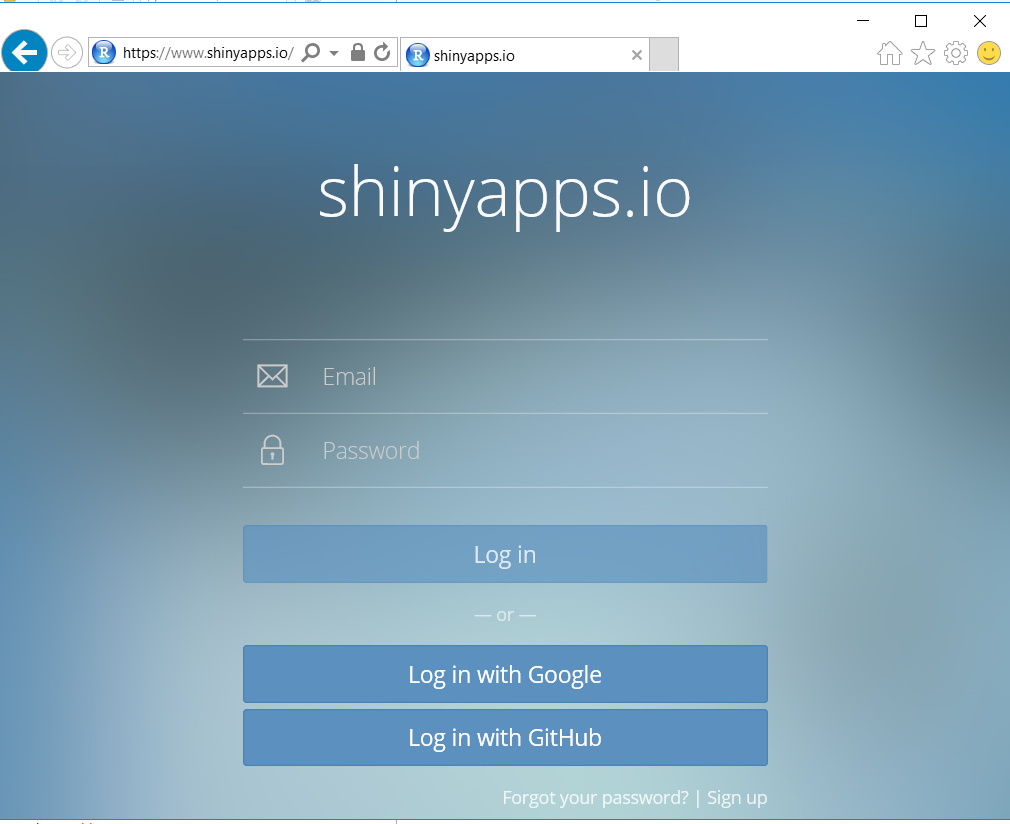Go back using the browser back arrow

pos(24,52)
